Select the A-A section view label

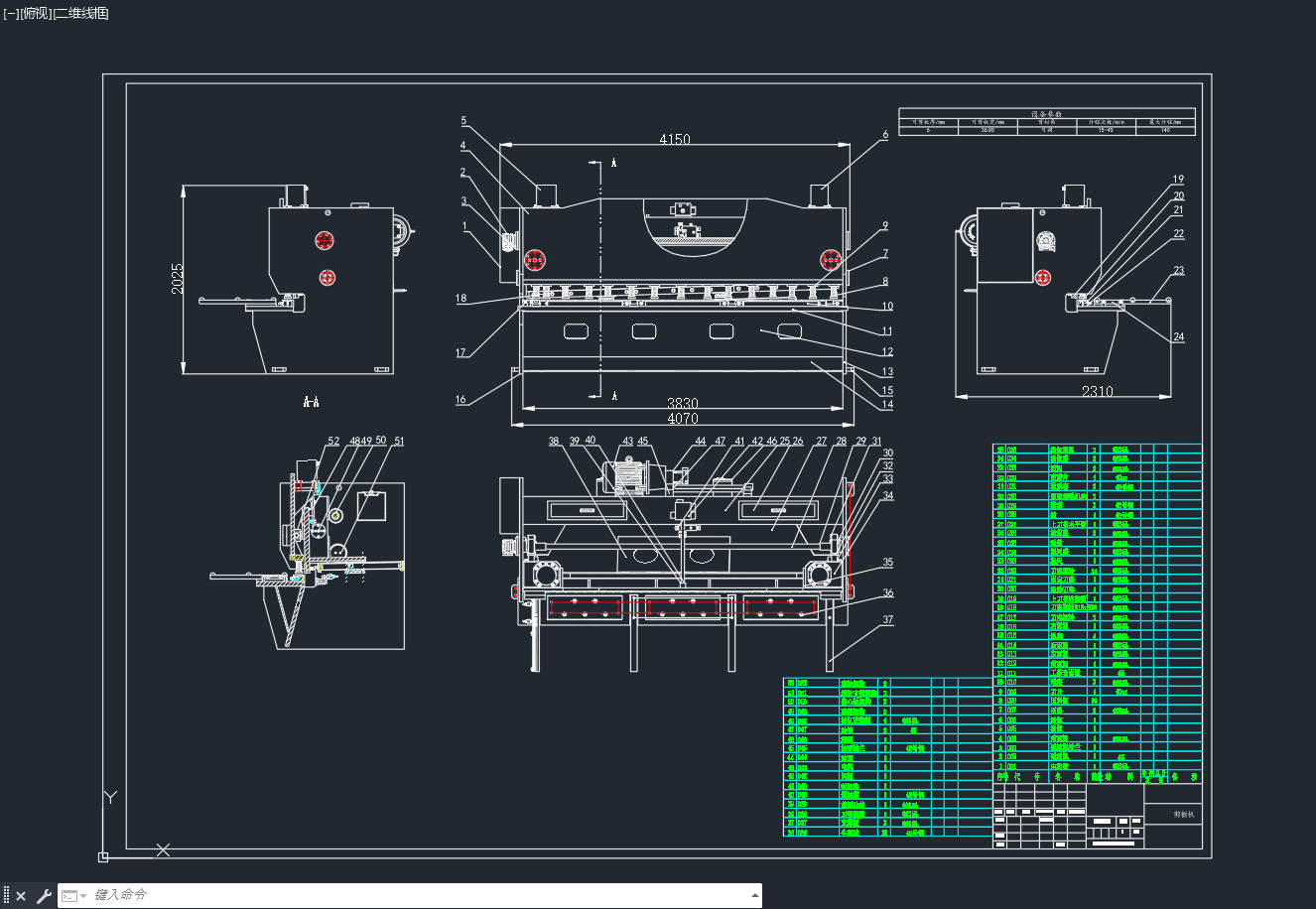click(311, 402)
